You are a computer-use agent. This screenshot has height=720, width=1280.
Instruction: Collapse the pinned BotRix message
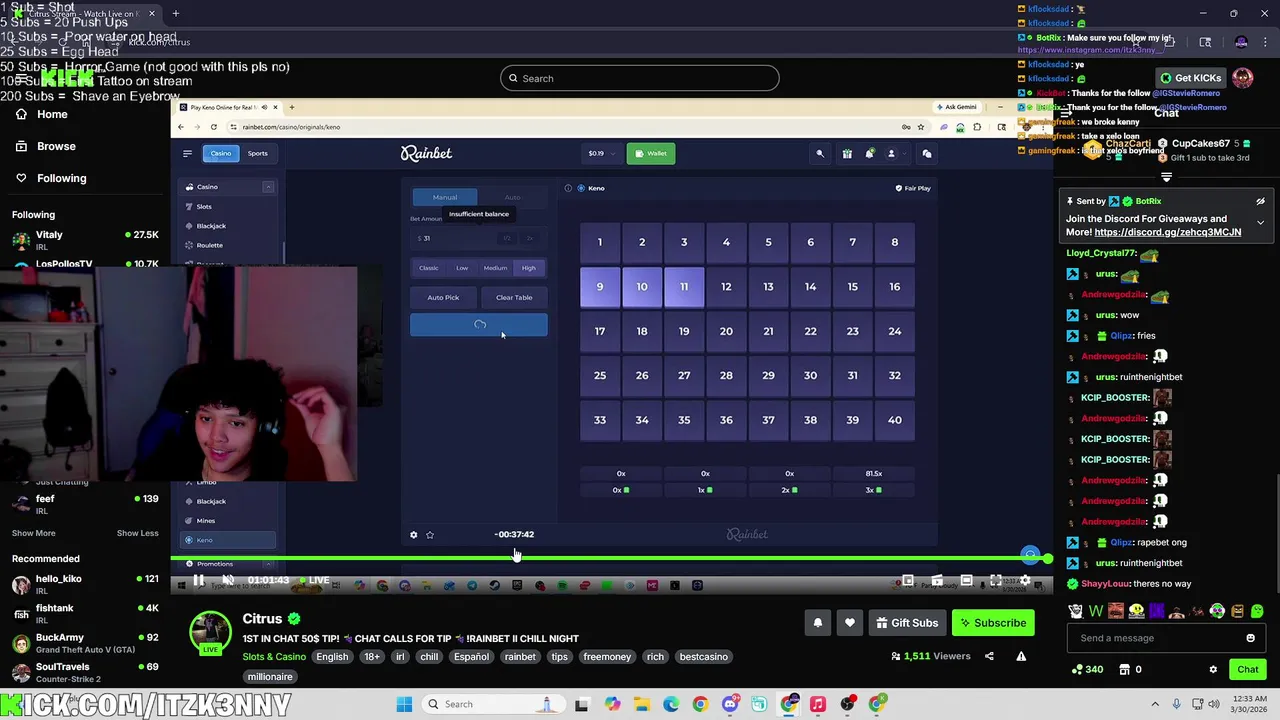coord(1260,222)
